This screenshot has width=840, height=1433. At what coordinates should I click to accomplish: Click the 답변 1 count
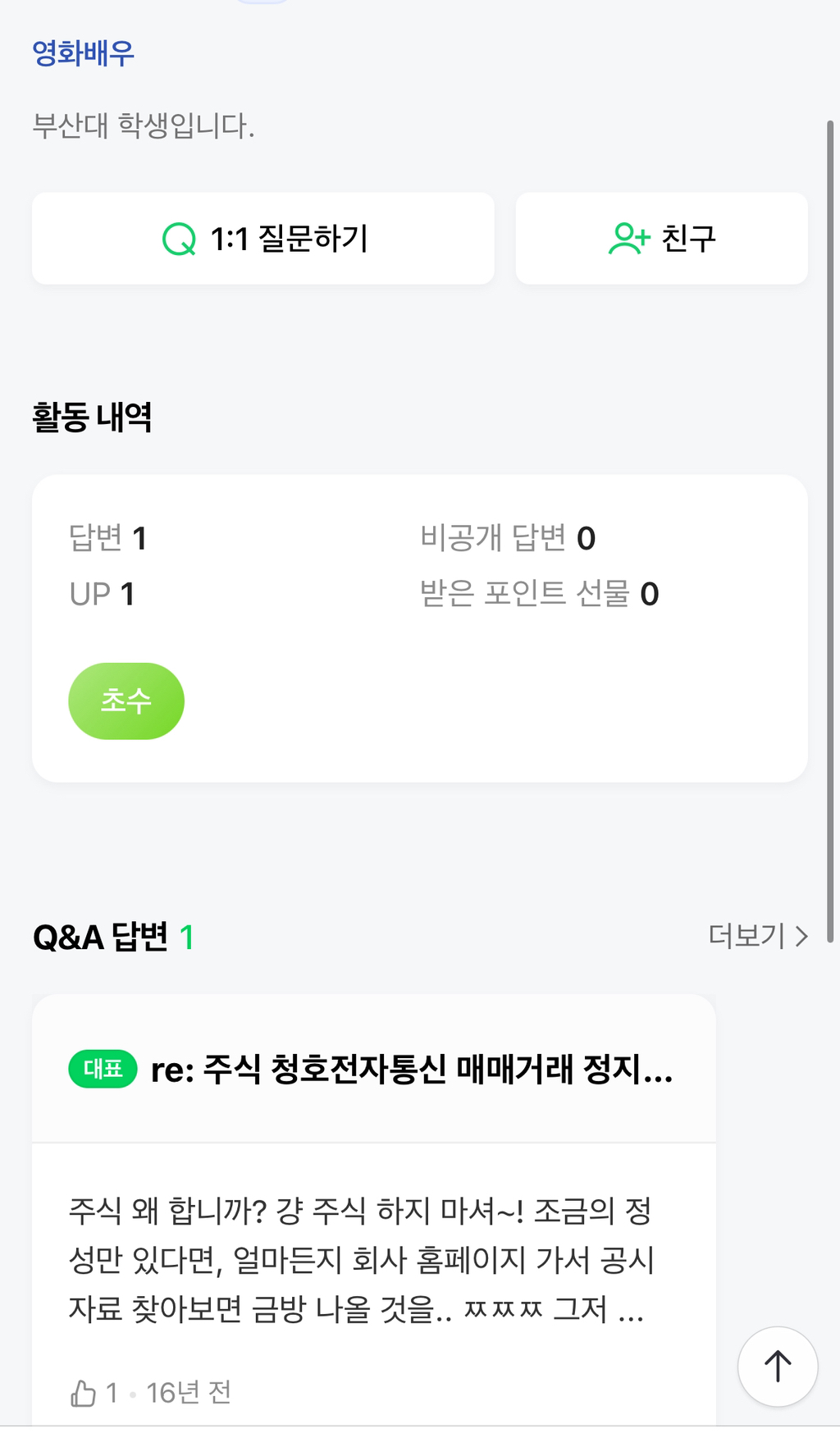tap(107, 538)
